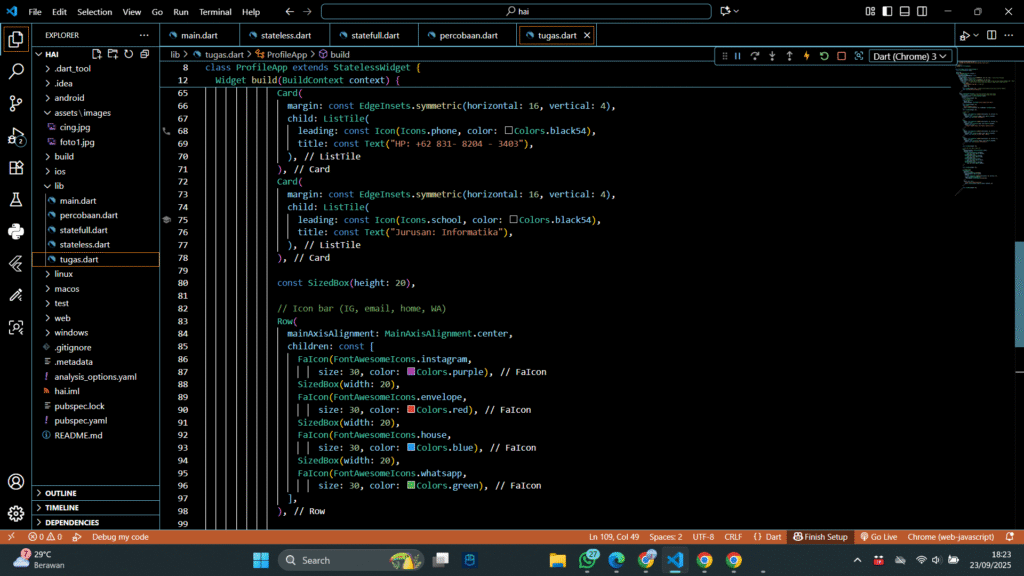This screenshot has height=576, width=1024.
Task: Expand the OUTLINE section
Action: coord(60,493)
